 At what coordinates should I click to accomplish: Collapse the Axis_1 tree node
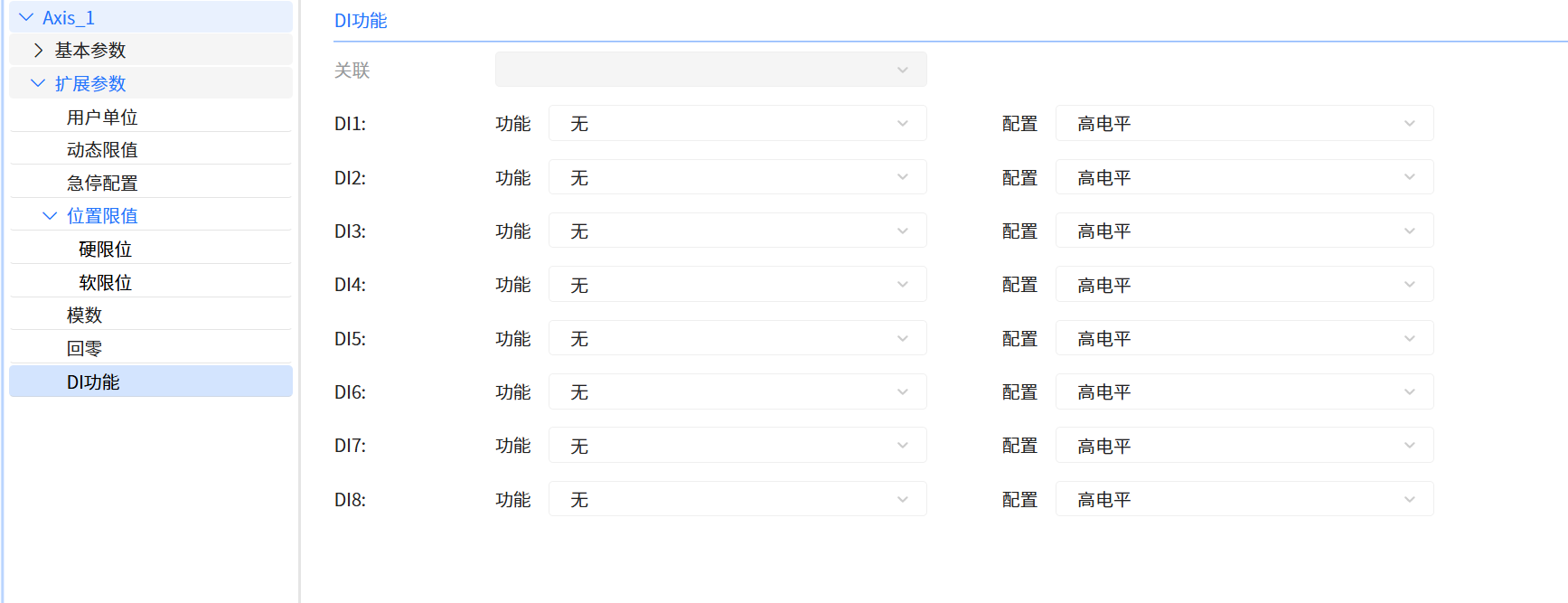tap(26, 17)
